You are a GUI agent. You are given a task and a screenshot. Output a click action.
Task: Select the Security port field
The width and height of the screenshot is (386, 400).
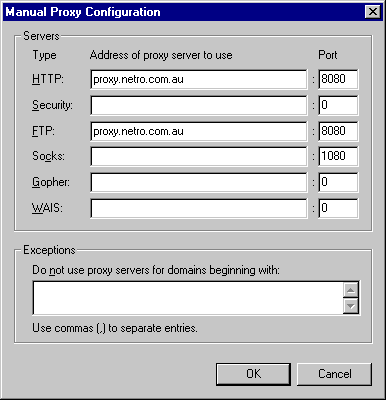pyautogui.click(x=338, y=105)
